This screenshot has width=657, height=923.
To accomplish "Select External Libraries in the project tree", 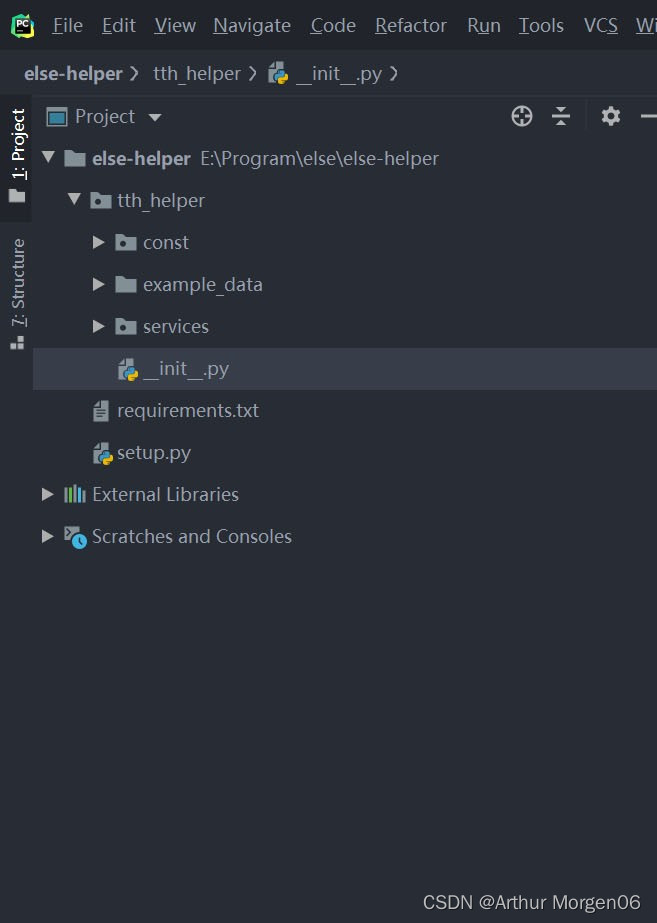I will click(x=165, y=494).
